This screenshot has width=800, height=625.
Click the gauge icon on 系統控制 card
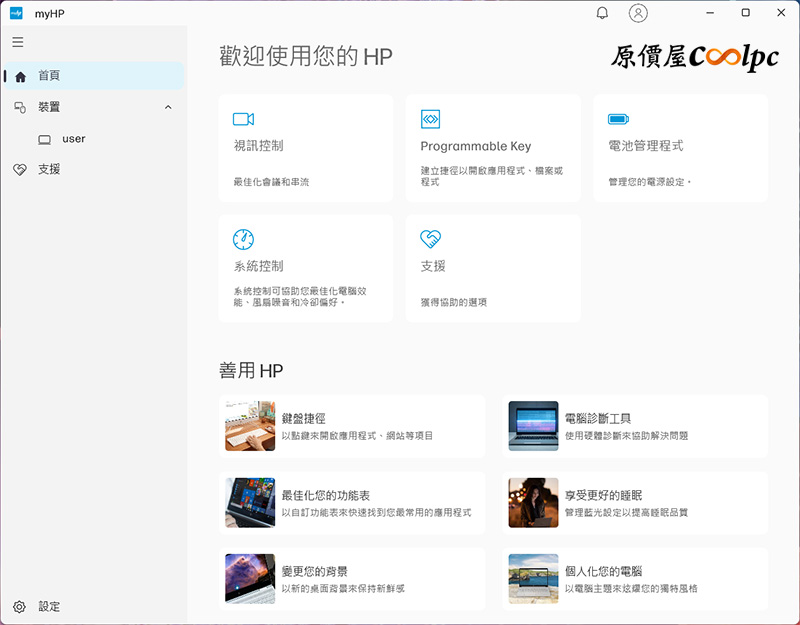(243, 239)
